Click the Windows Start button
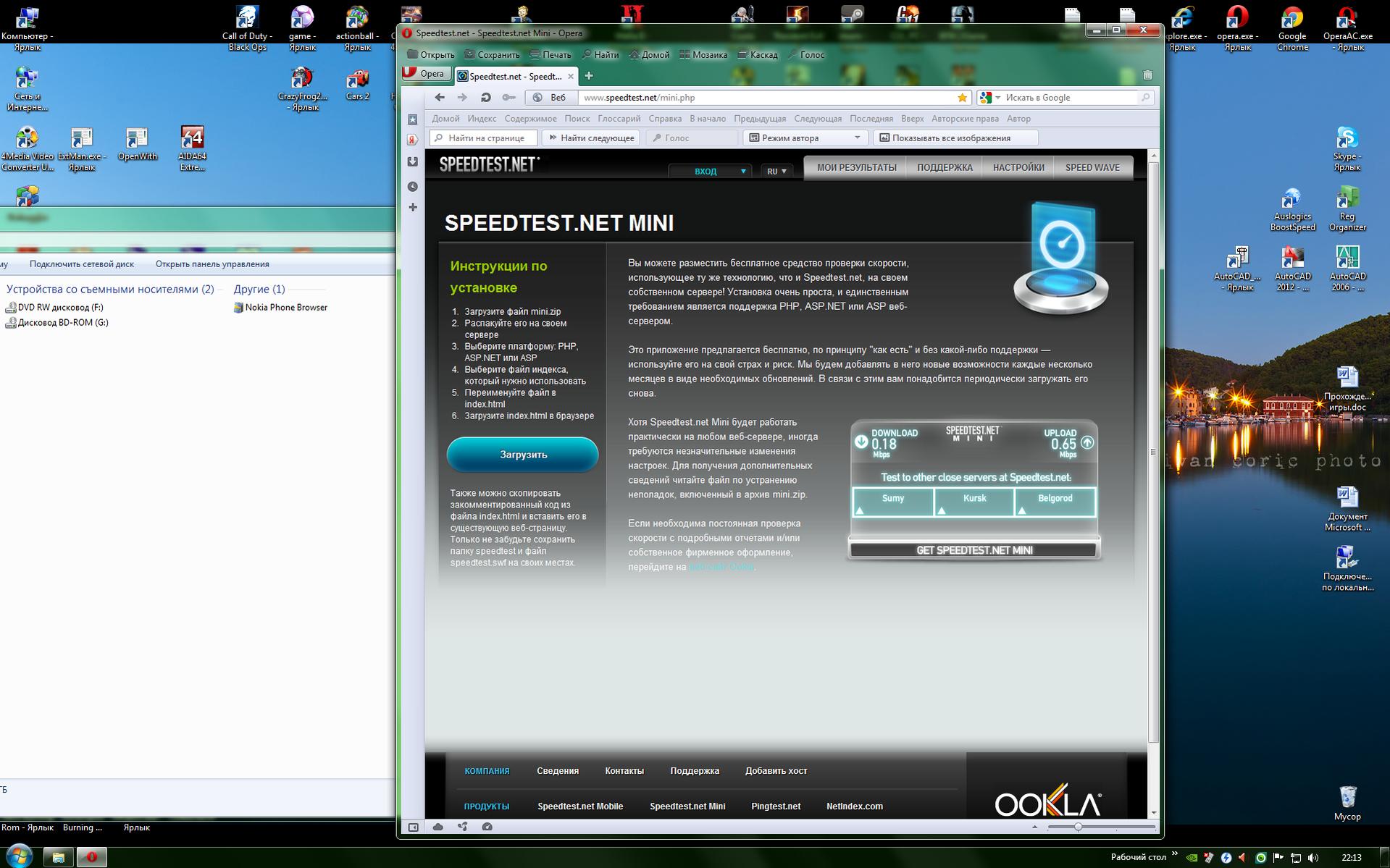 (x=19, y=856)
